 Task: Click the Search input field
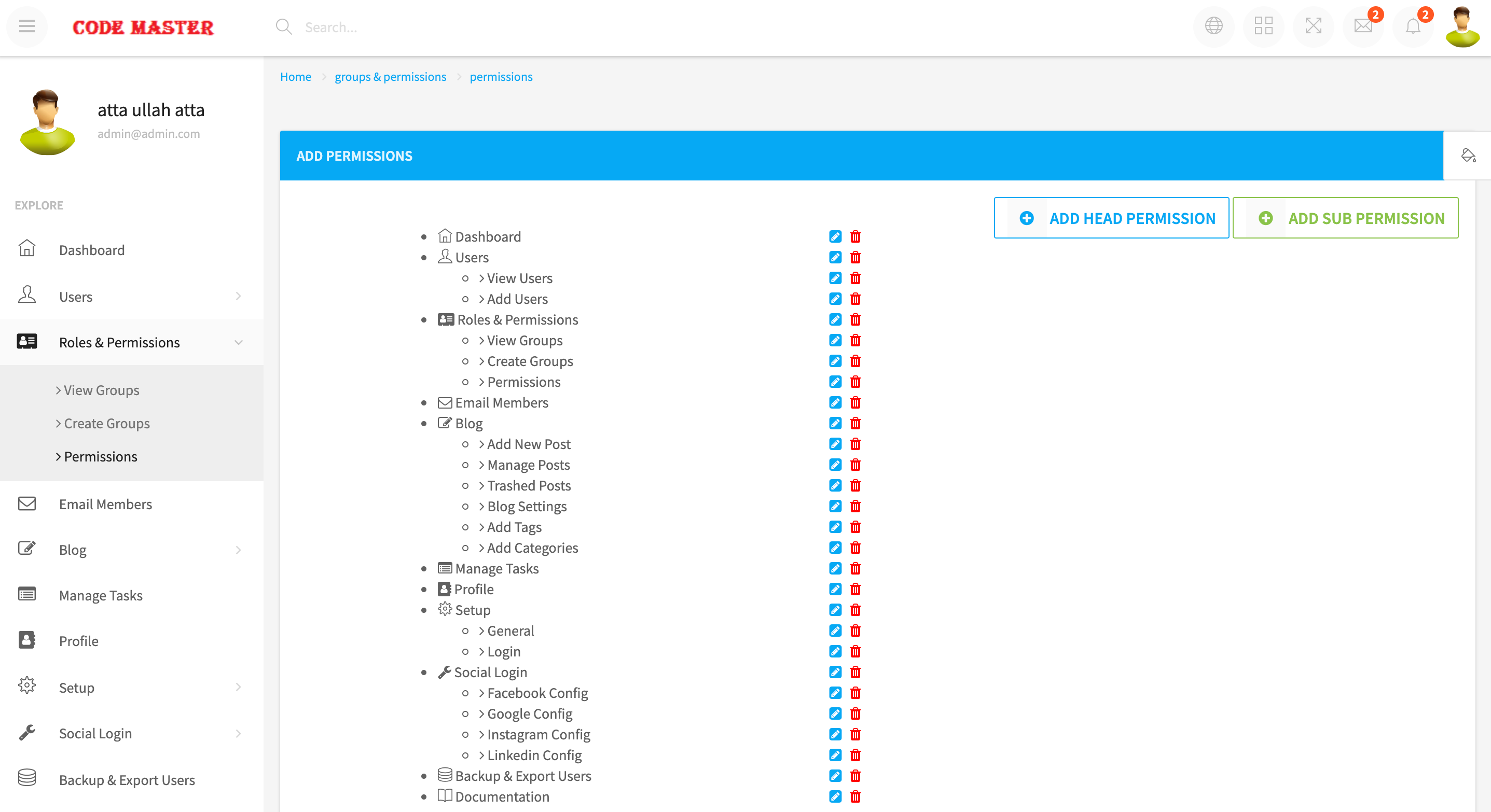click(405, 27)
